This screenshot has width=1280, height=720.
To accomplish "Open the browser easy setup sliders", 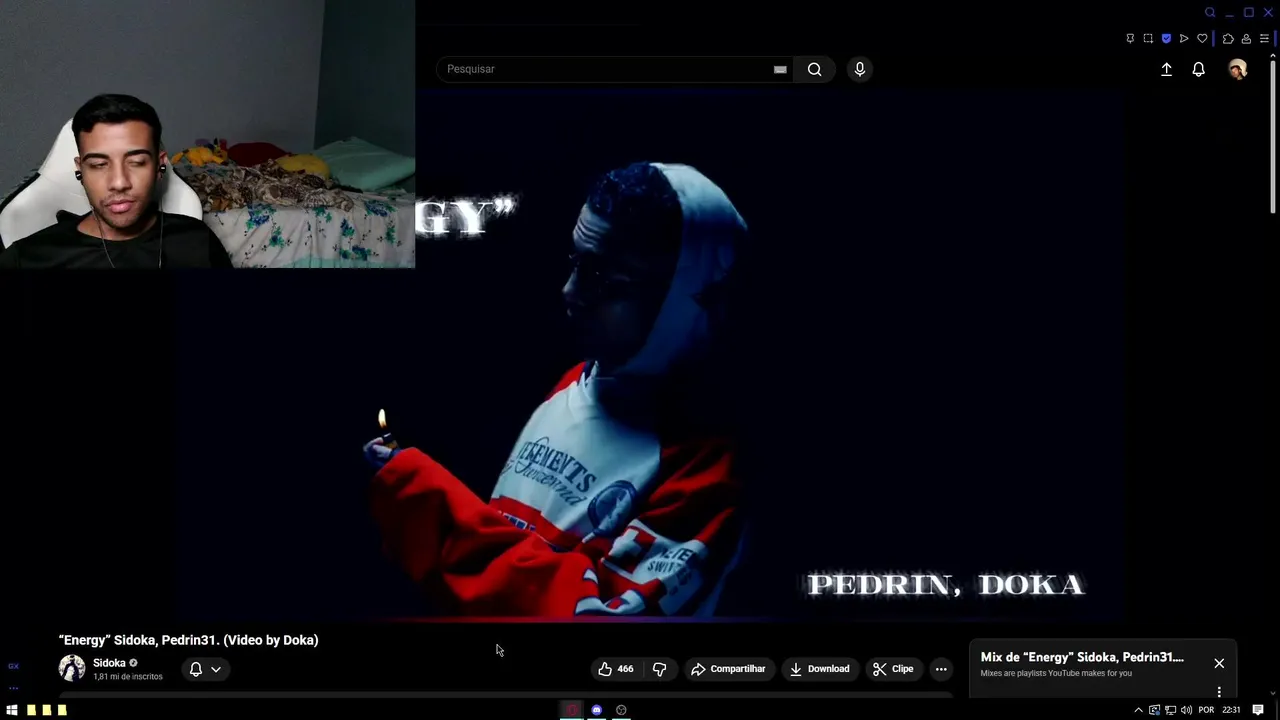I will [x=1264, y=39].
